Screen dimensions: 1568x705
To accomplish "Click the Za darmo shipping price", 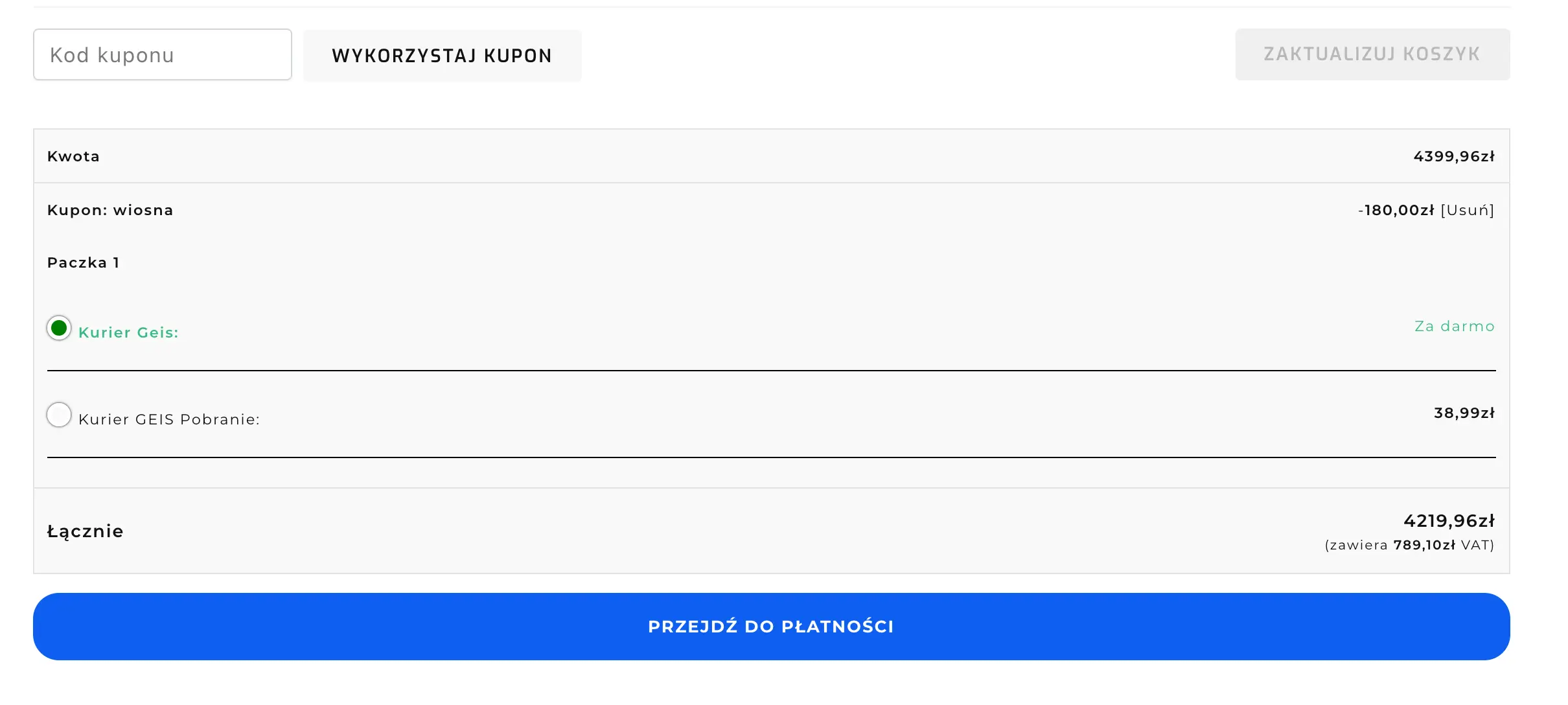I will [1454, 327].
